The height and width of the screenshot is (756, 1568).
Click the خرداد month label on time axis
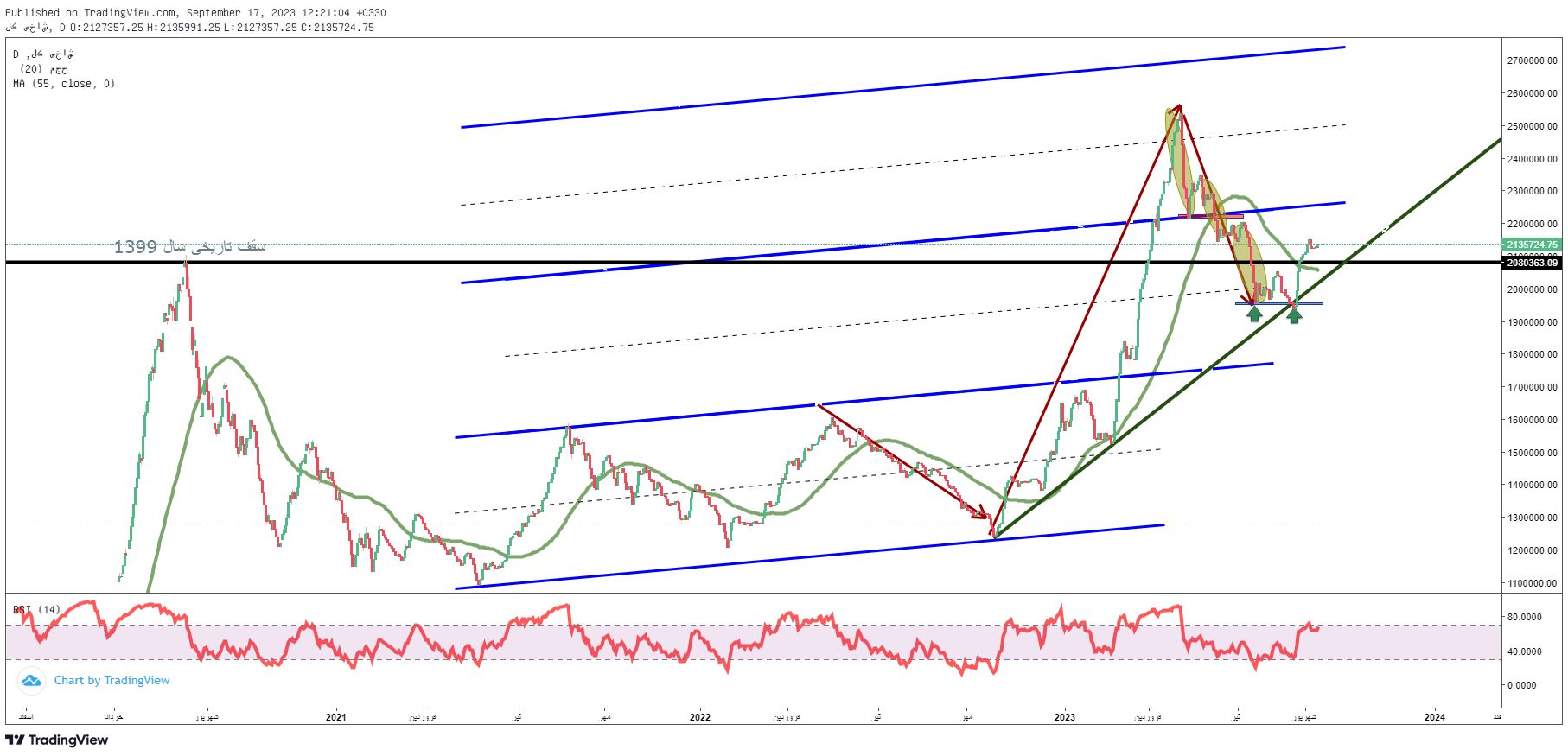113,717
